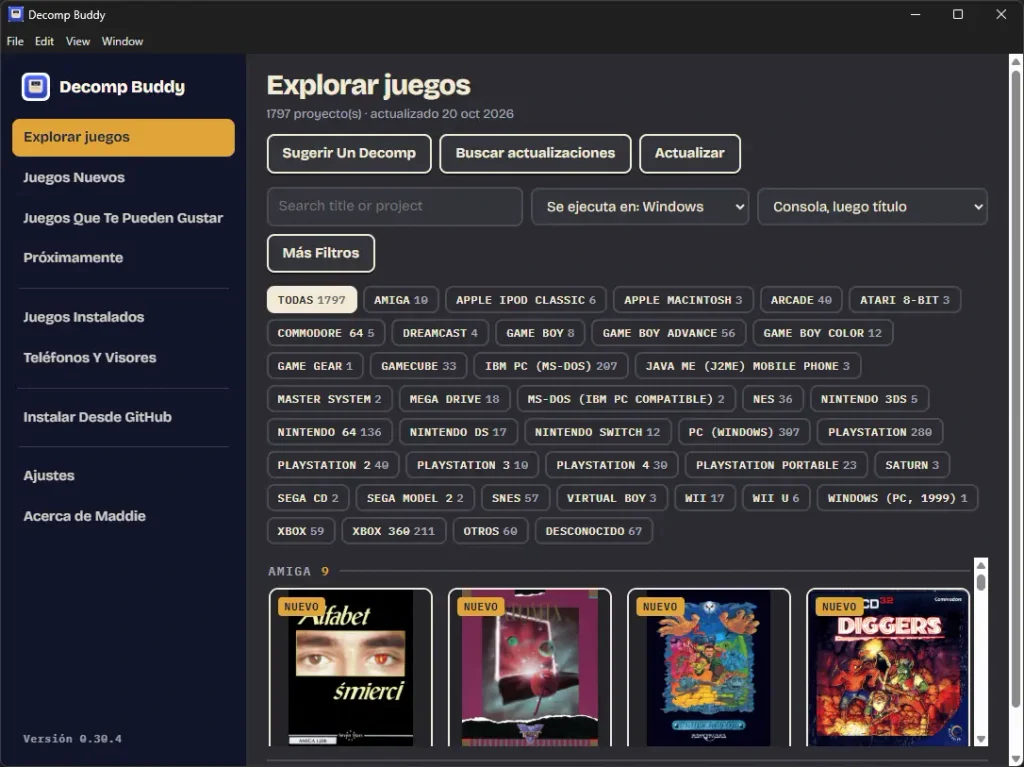Select the TODAS 1797 filter chip
The image size is (1024, 767).
point(312,300)
